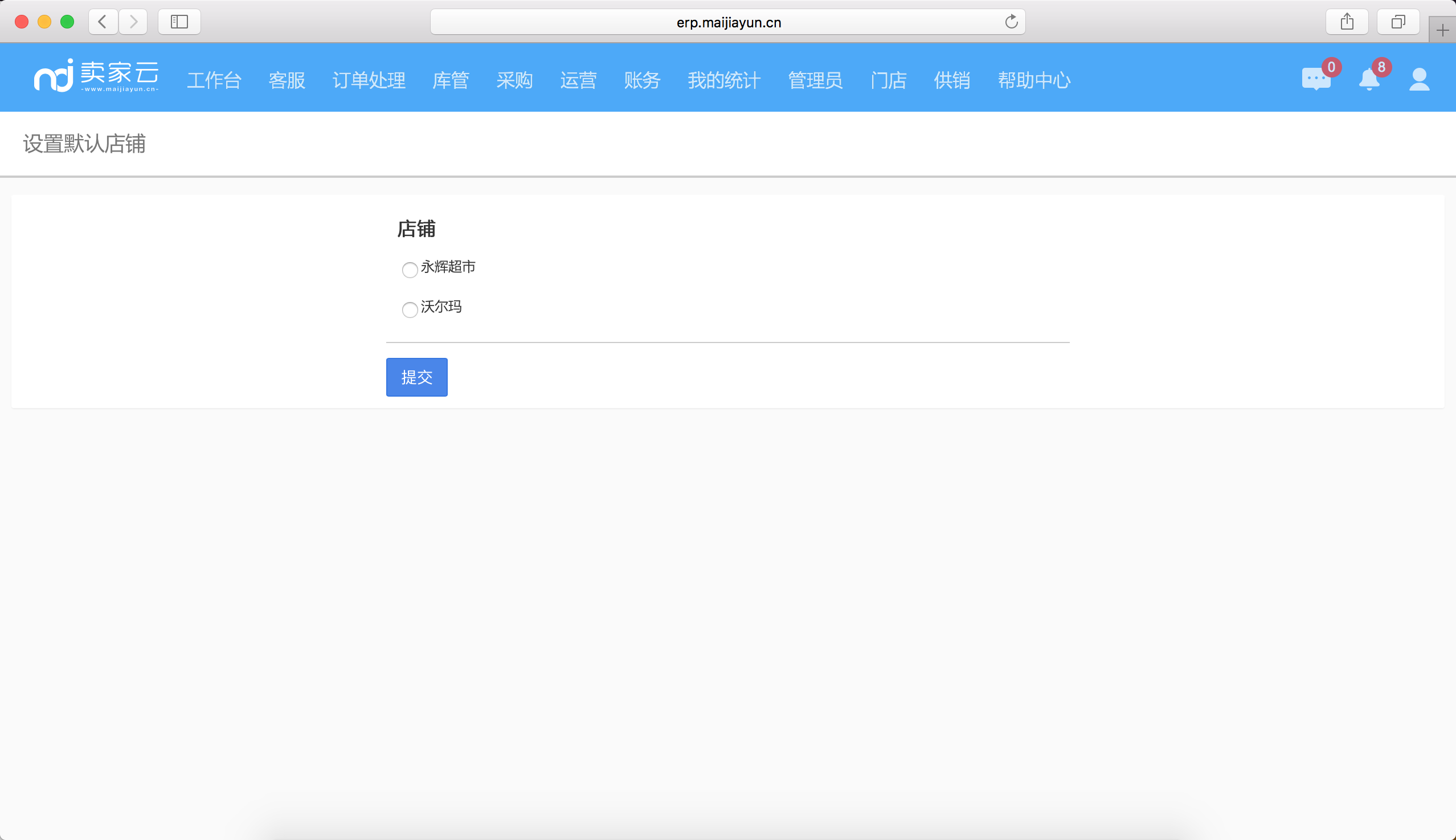This screenshot has height=840, width=1456.
Task: Open the 门店 menu
Action: pos(889,80)
